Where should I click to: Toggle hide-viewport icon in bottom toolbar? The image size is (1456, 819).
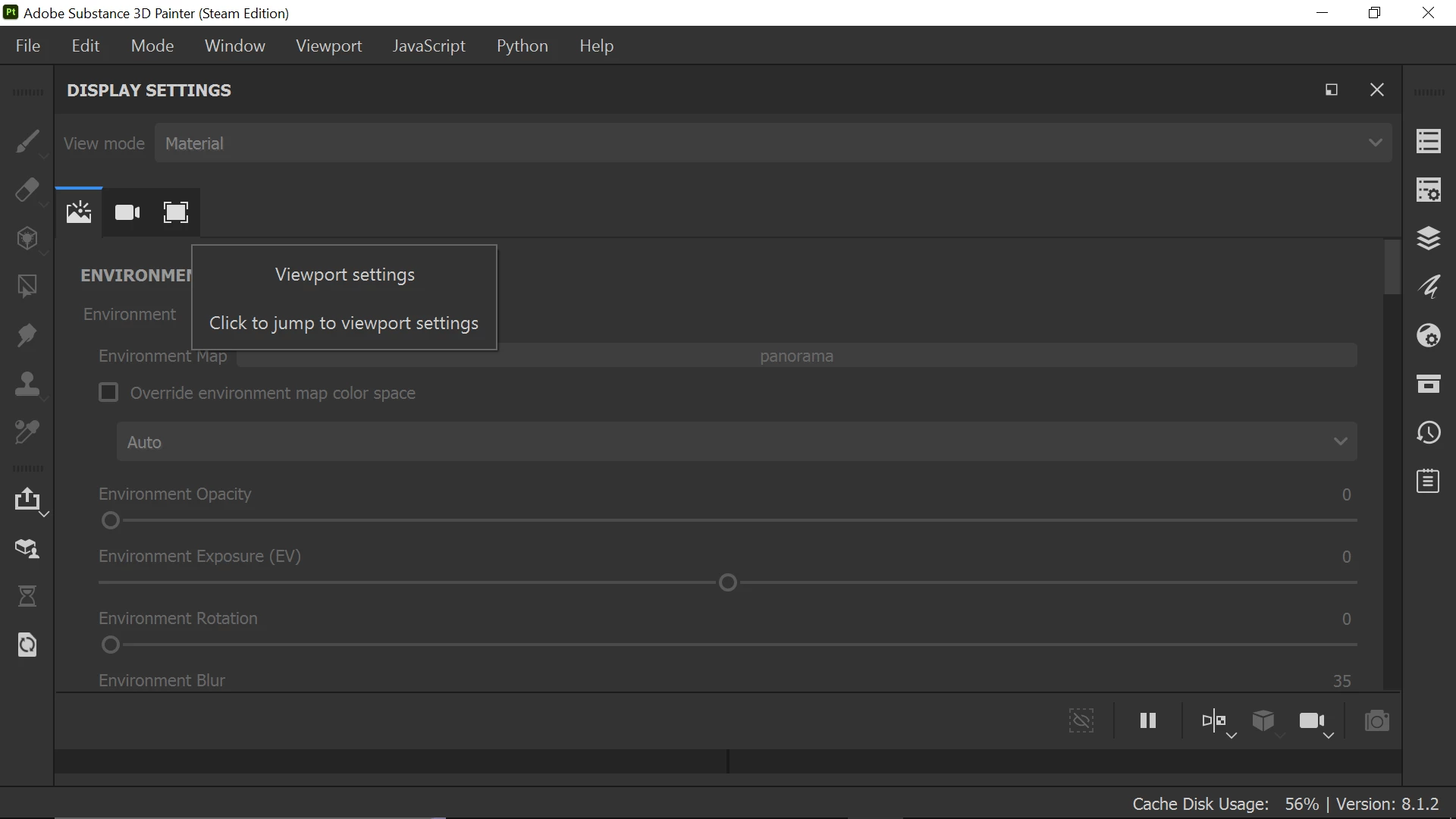1081,720
